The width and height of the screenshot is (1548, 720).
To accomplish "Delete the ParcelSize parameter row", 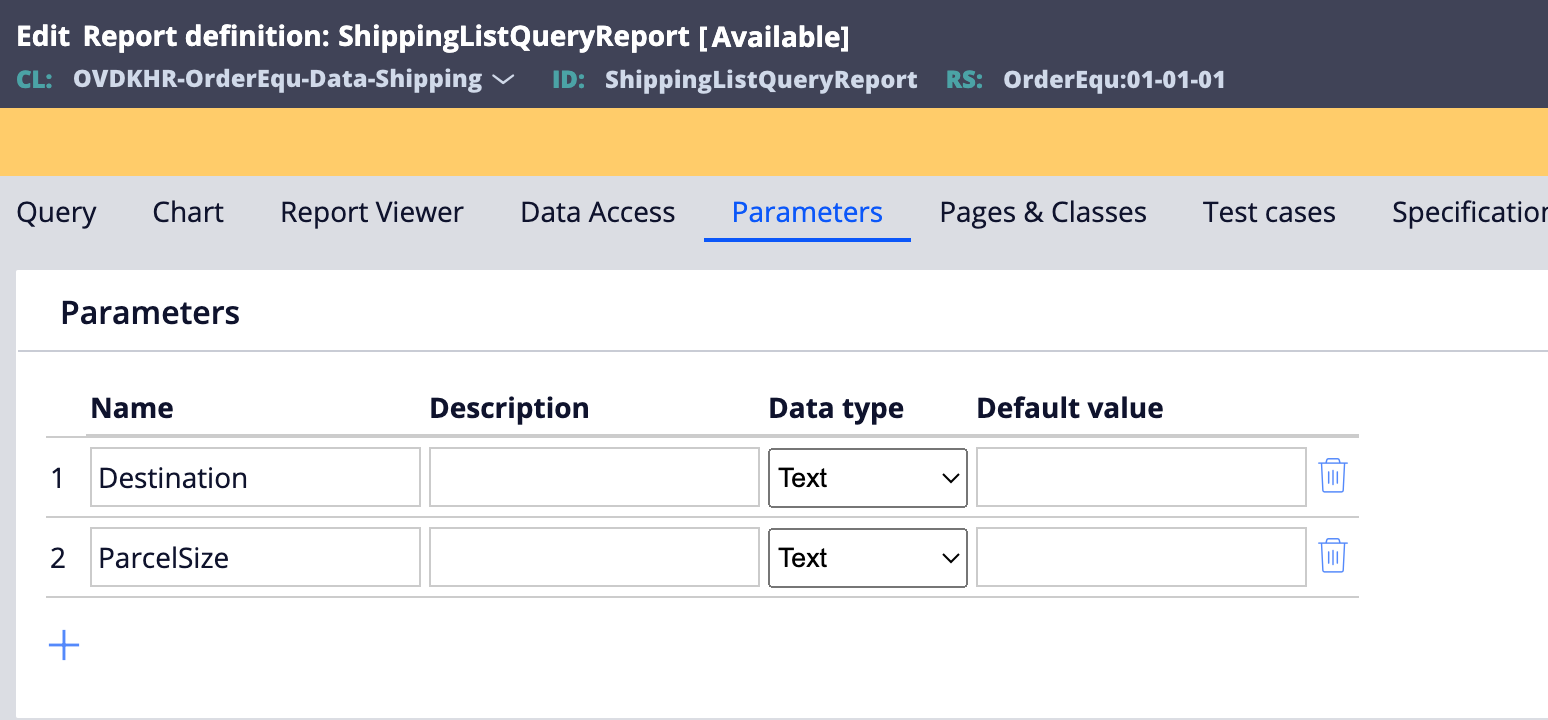I will (1332, 557).
